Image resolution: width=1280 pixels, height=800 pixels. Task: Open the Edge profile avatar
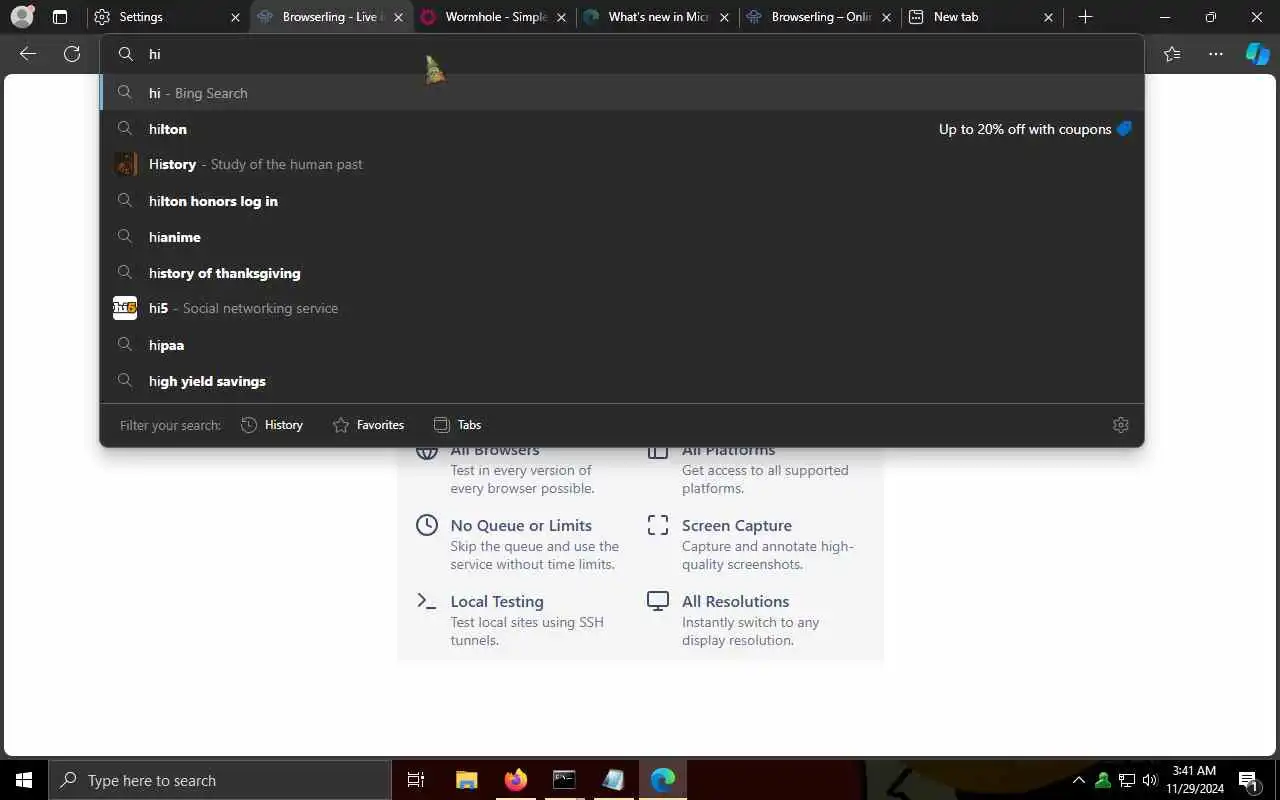(22, 17)
